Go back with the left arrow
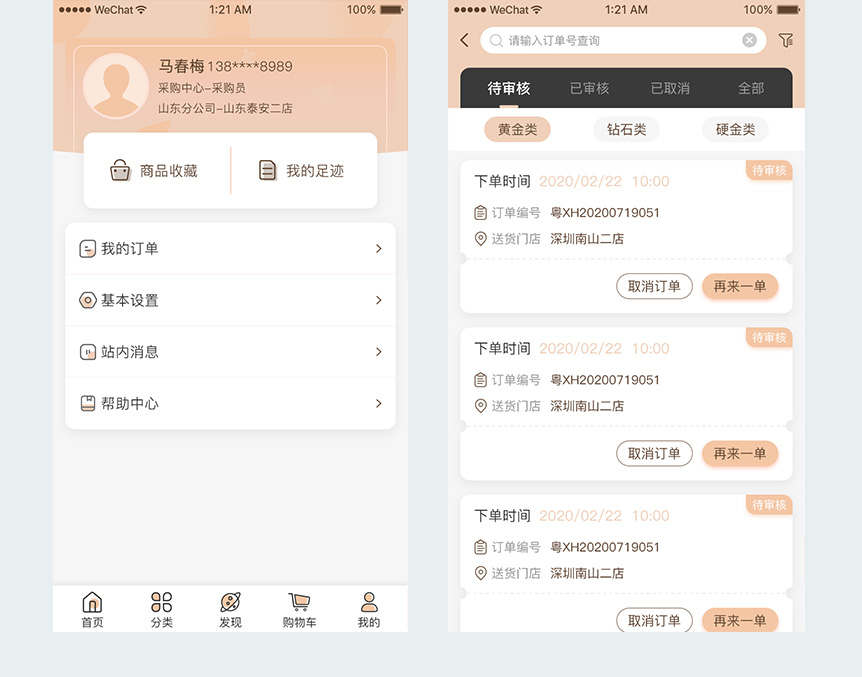862x677 pixels. point(465,40)
